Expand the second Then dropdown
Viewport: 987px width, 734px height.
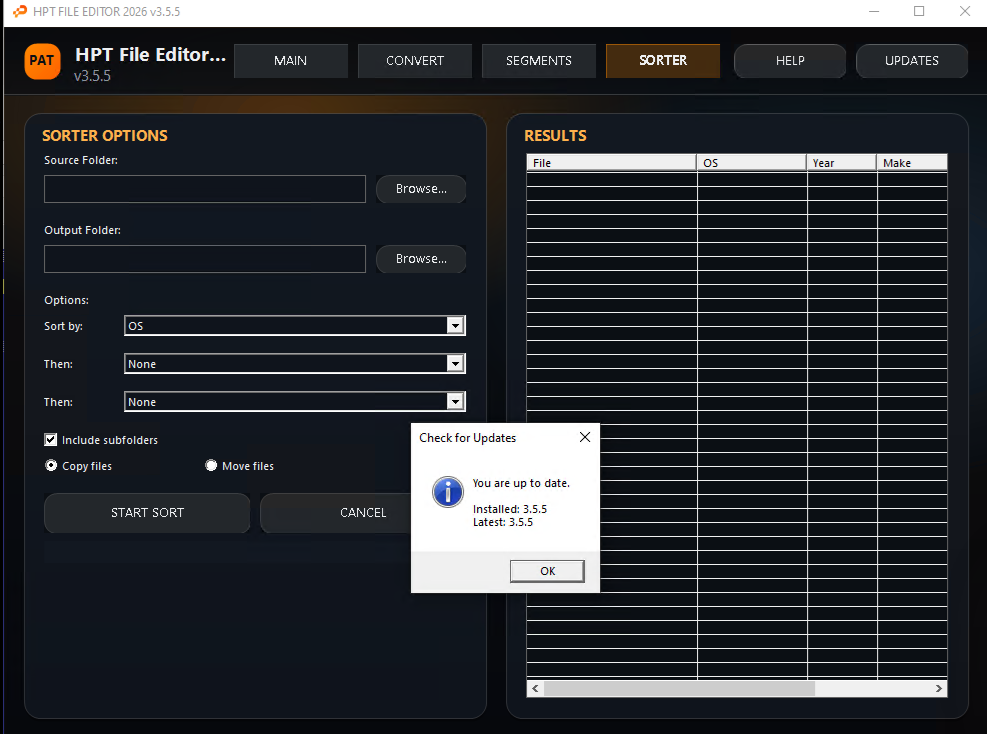455,402
